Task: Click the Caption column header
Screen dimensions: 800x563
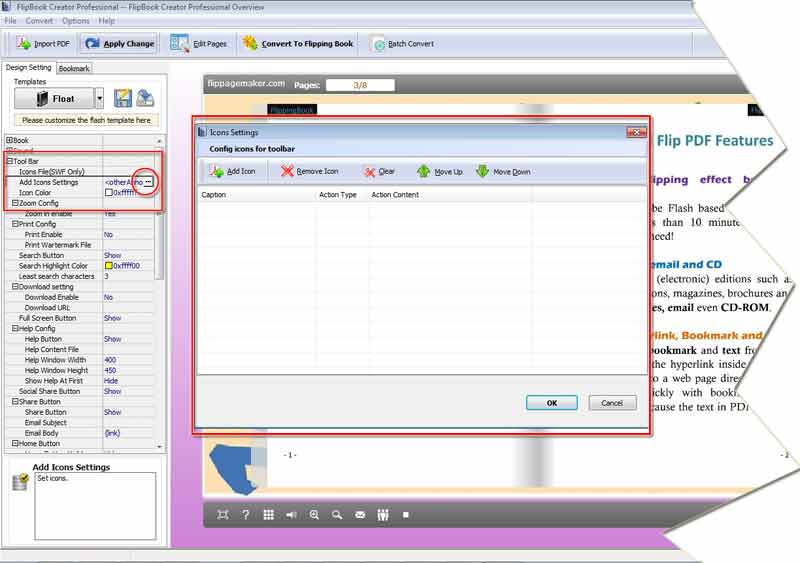Action: coord(257,194)
